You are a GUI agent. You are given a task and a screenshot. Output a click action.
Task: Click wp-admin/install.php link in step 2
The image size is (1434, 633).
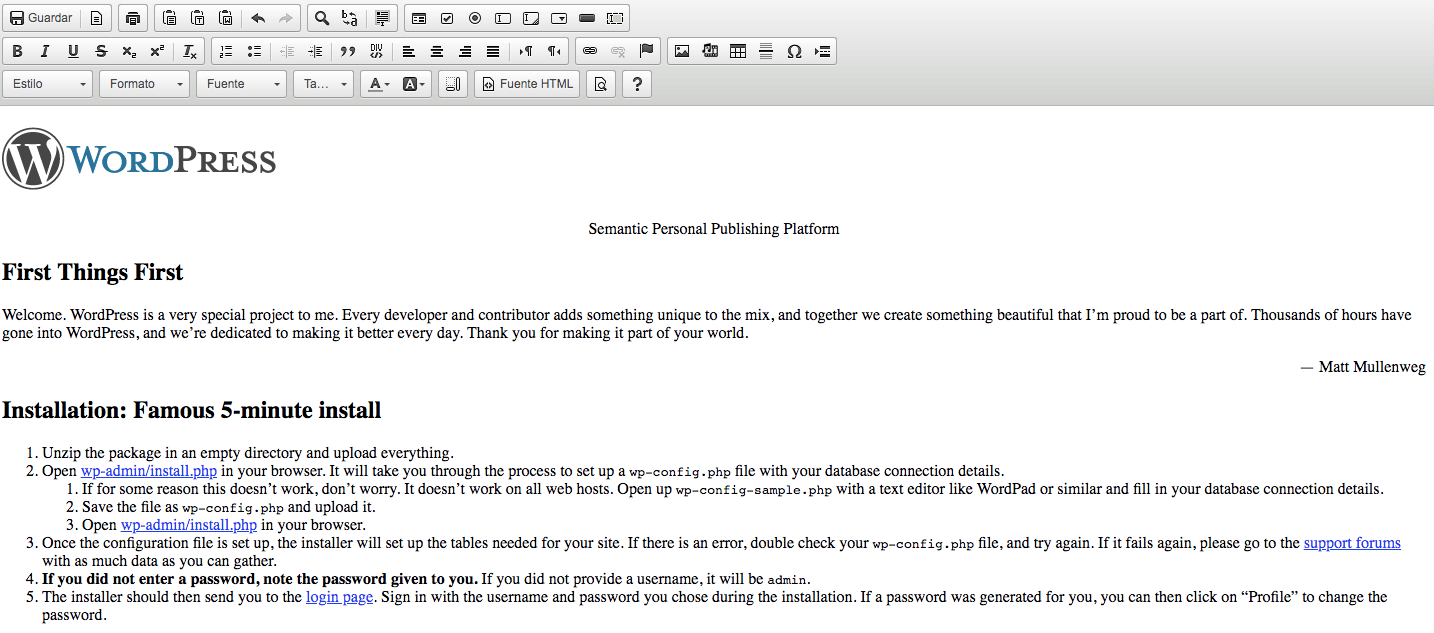149,471
